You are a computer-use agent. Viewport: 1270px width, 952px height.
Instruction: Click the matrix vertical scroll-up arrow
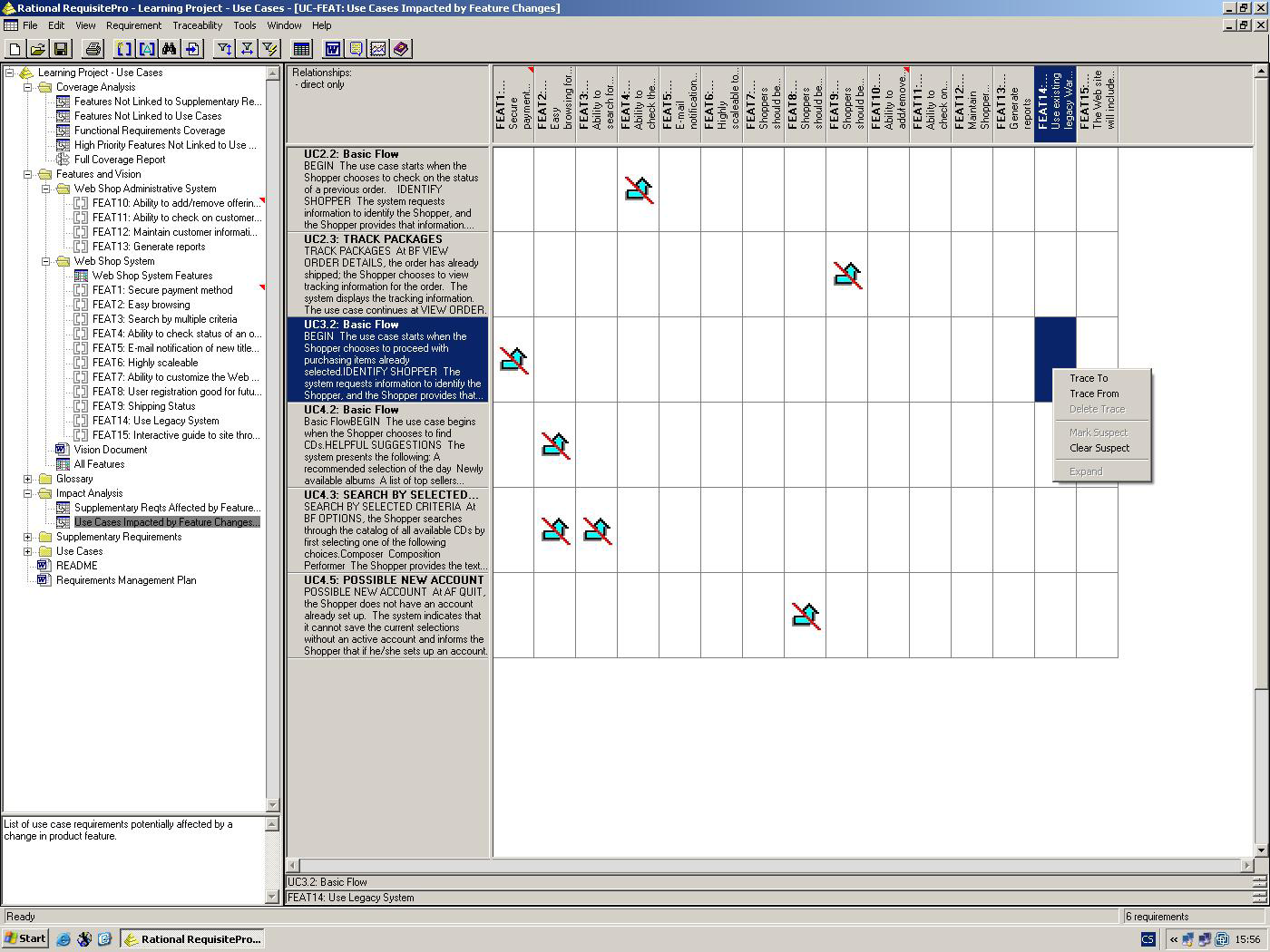click(1261, 71)
